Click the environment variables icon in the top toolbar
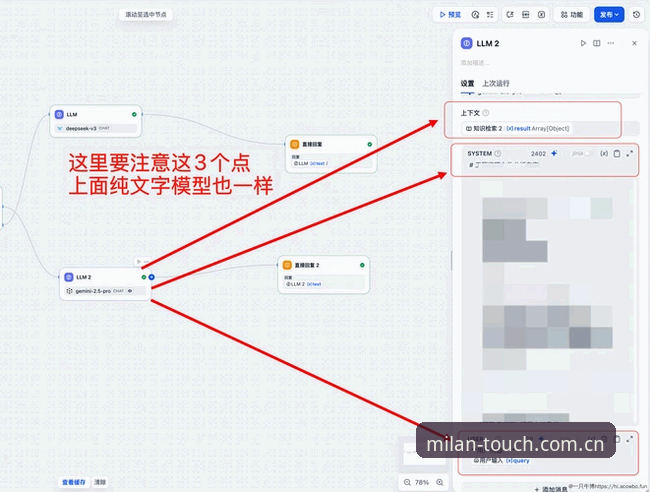The width and height of the screenshot is (650, 492). [510, 15]
